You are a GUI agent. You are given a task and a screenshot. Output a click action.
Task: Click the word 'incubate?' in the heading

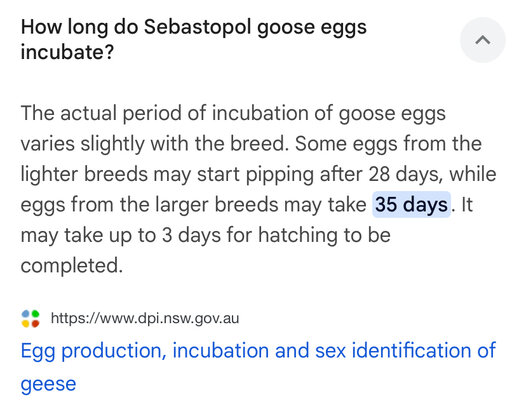click(67, 52)
